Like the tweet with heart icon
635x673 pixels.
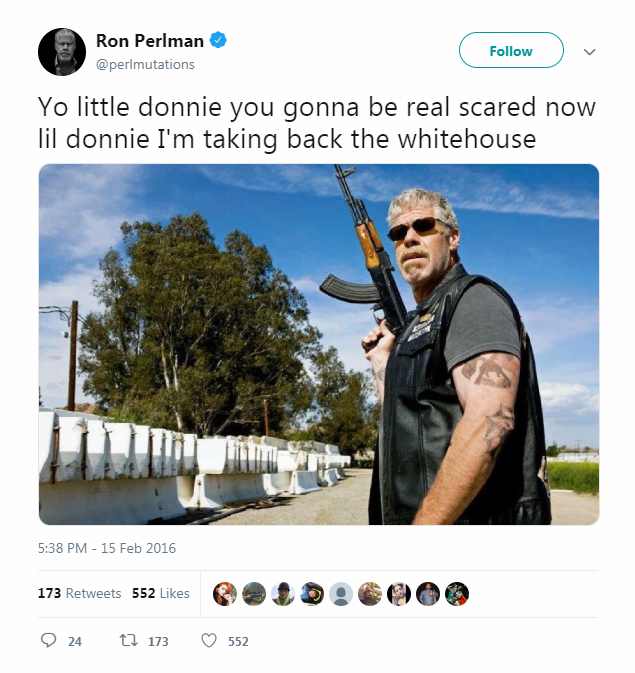[x=209, y=641]
